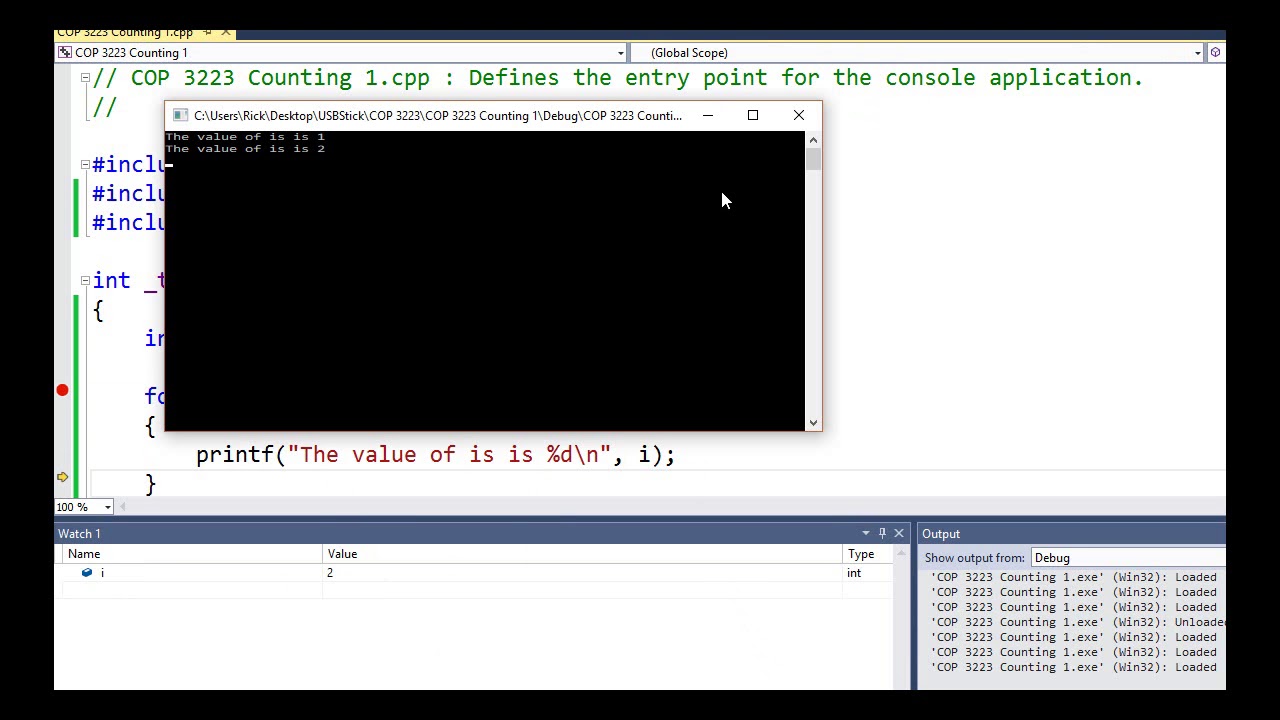This screenshot has height=720, width=1280.
Task: Select the variable icon beside i in Watch 1
Action: 87,573
